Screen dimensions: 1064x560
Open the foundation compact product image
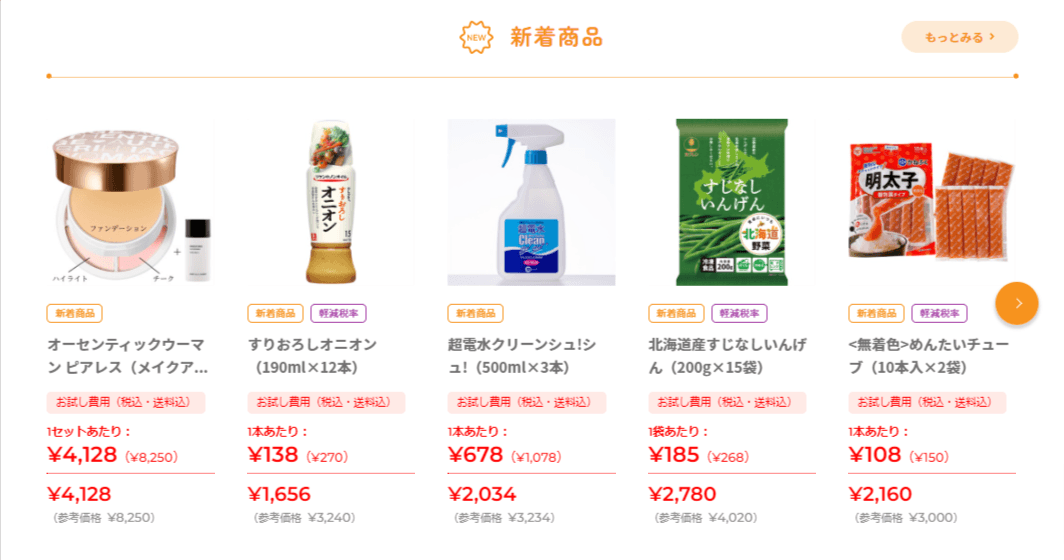[130, 204]
